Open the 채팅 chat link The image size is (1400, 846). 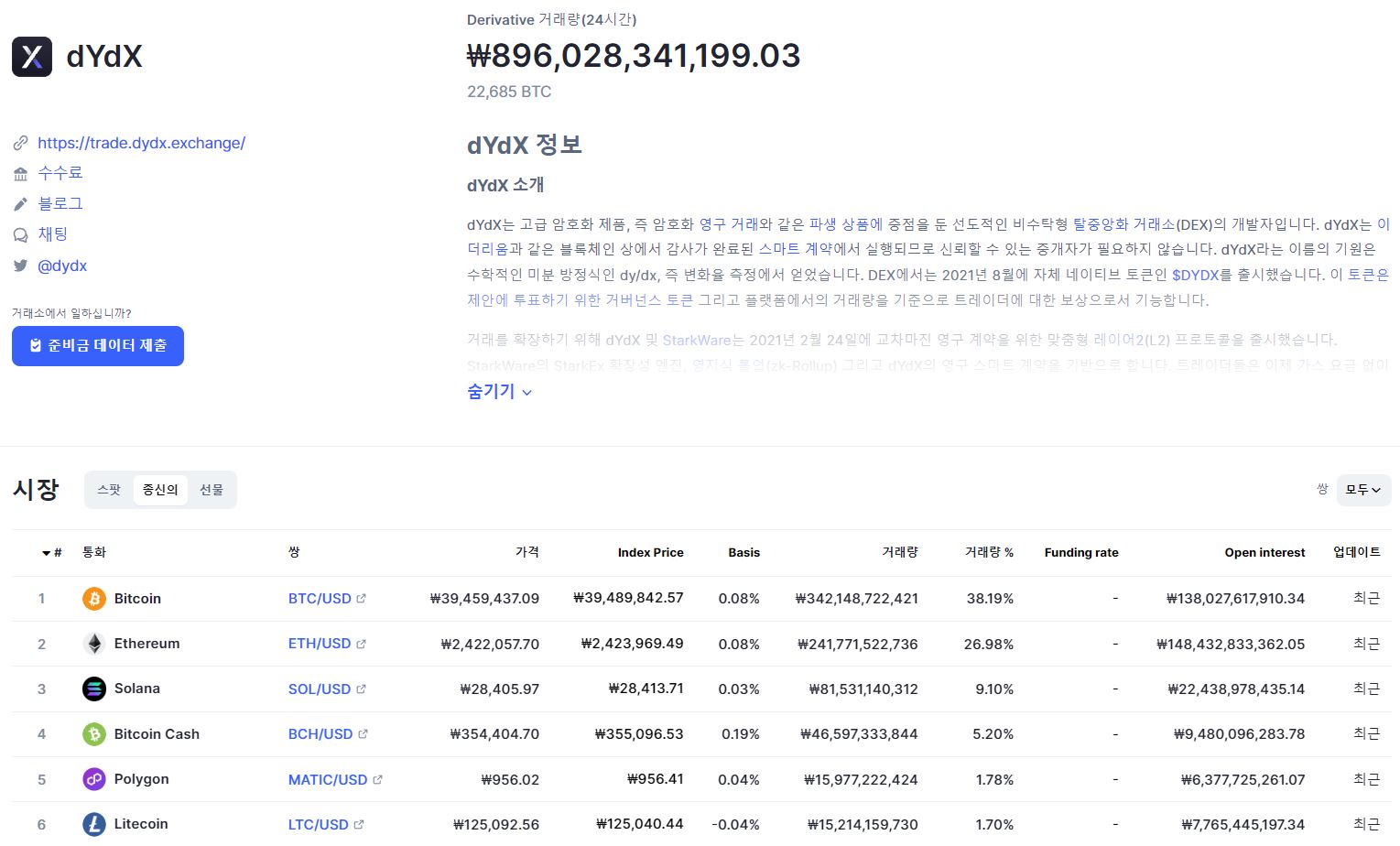[53, 234]
